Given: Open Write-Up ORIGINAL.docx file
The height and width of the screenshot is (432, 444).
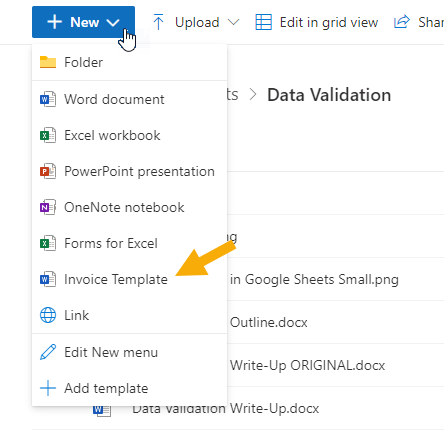Looking at the screenshot, I should coord(307,365).
